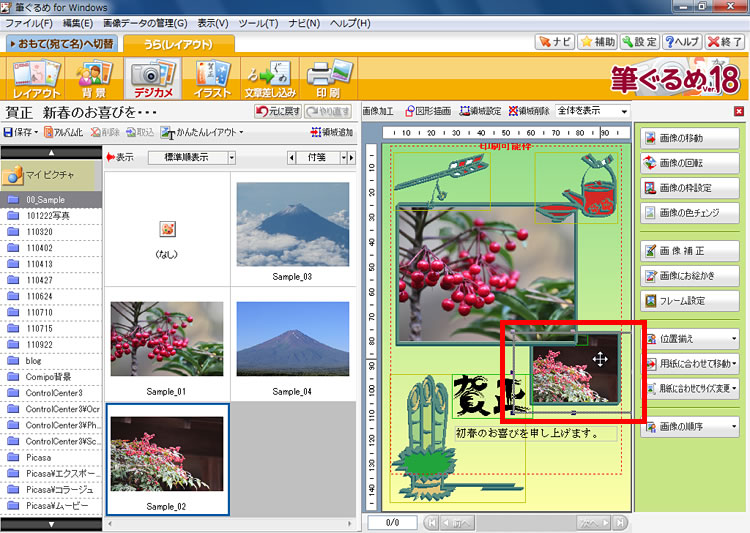Click 領域削除 region delete
Viewport: 750px width, 533px height.
click(x=529, y=111)
